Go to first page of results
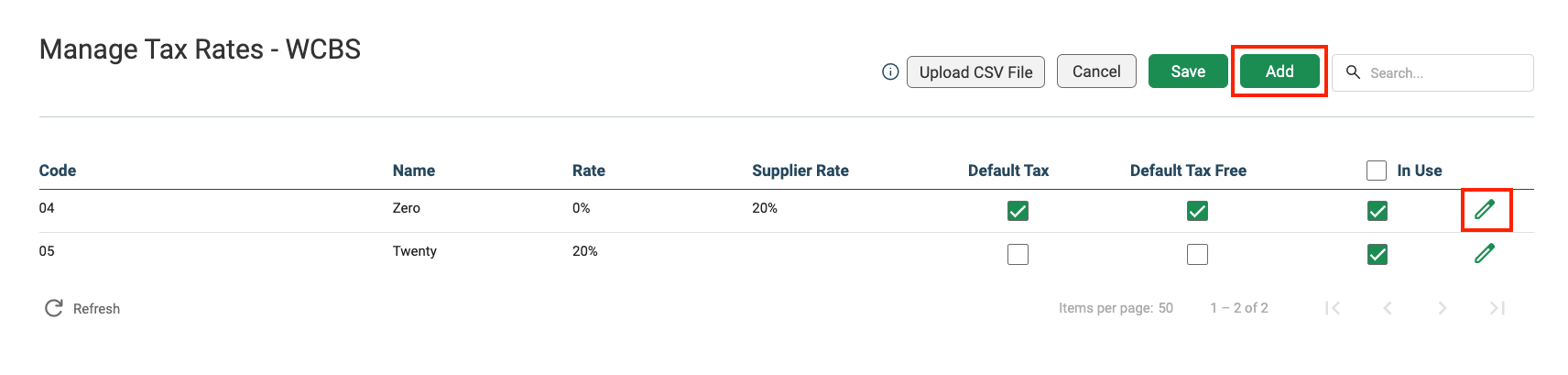The width and height of the screenshot is (1568, 375). 1333,308
